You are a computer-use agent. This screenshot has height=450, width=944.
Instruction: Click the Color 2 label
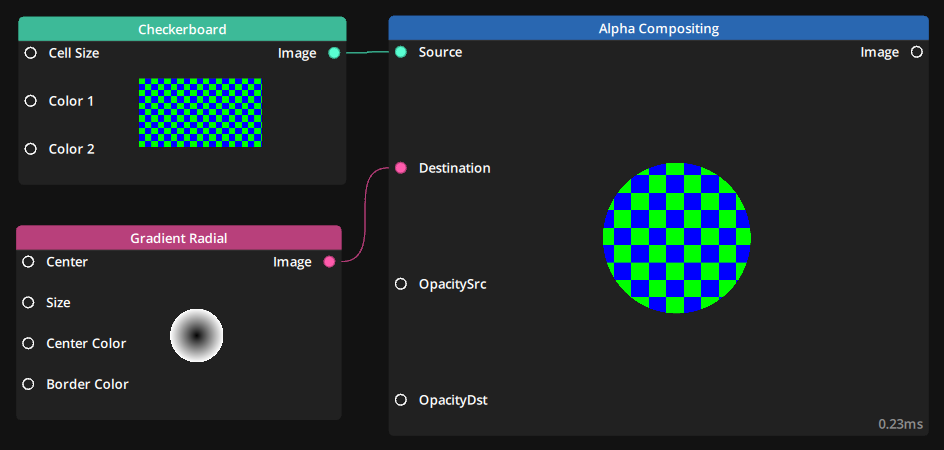[x=72, y=149]
